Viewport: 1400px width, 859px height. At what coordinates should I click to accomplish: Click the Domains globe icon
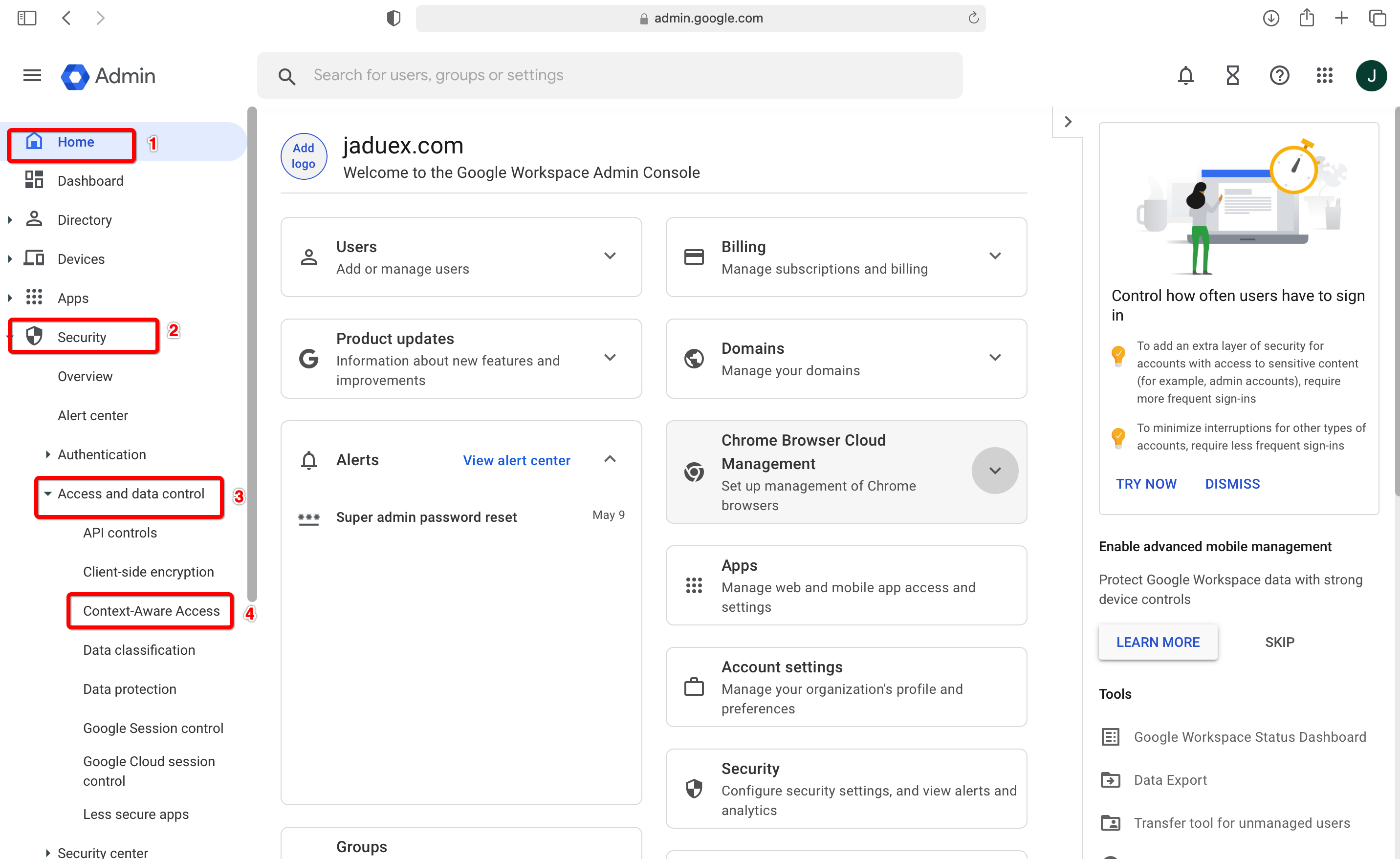click(693, 358)
